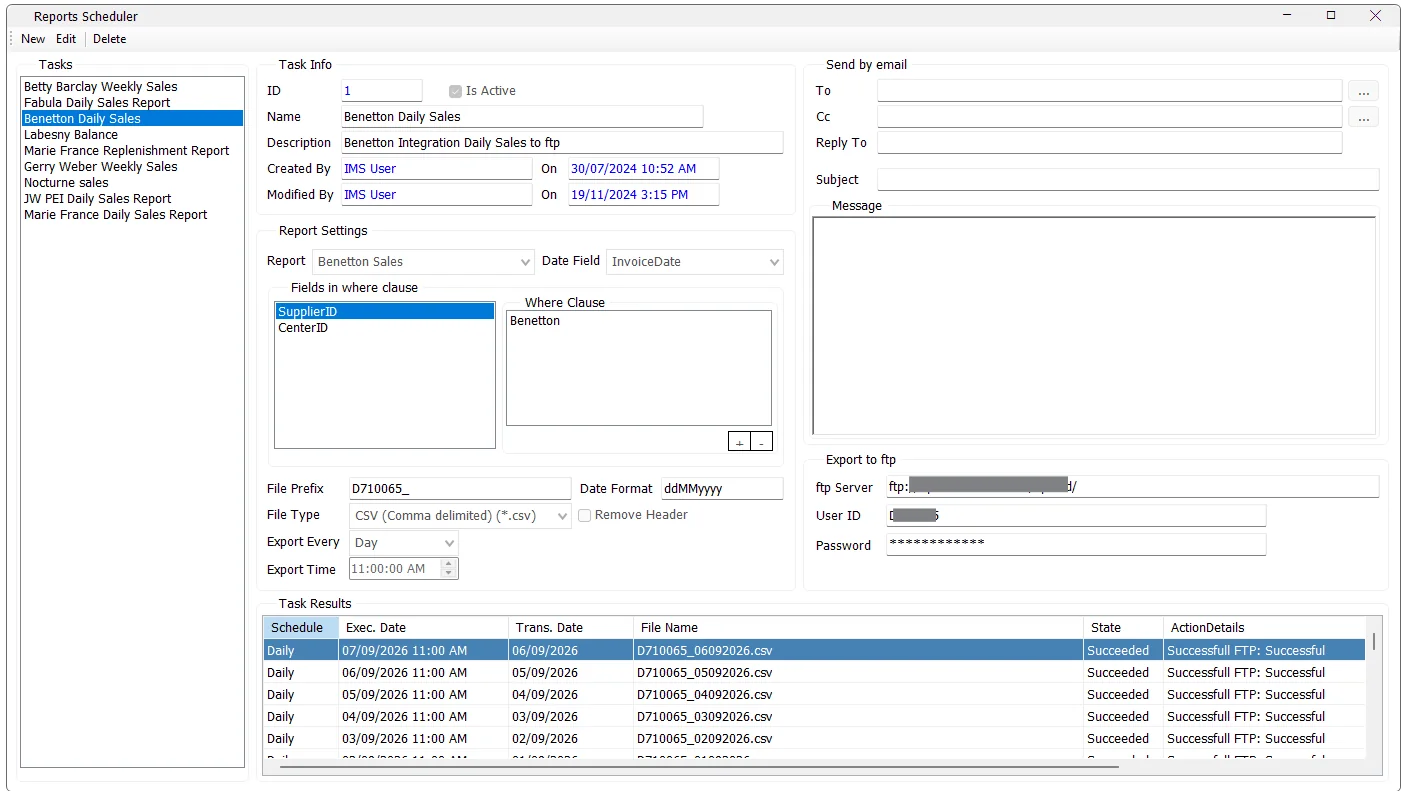
Task: Click inside the Message text area
Action: coord(1094,326)
